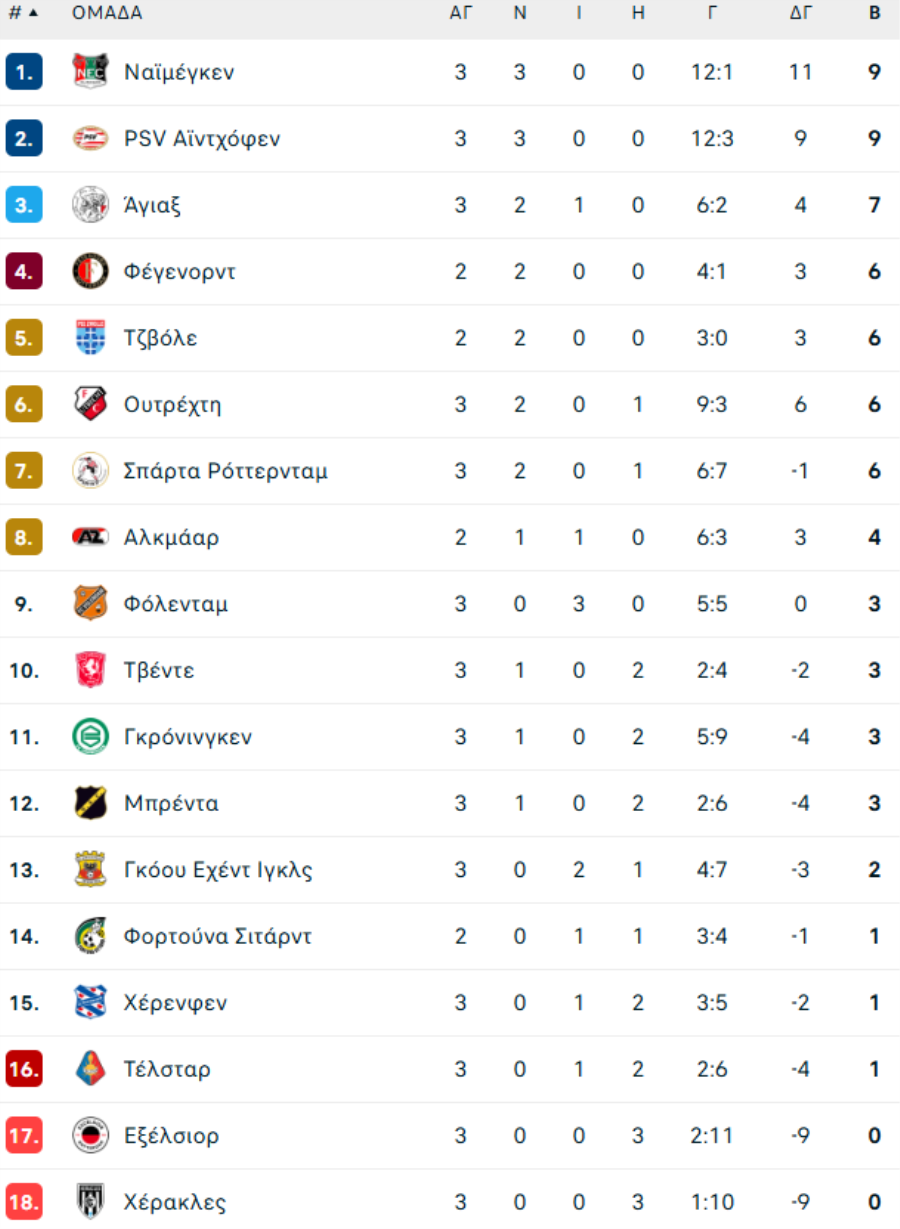
Task: Click red position badge 18 for Χέρακλες
Action: click(24, 1202)
